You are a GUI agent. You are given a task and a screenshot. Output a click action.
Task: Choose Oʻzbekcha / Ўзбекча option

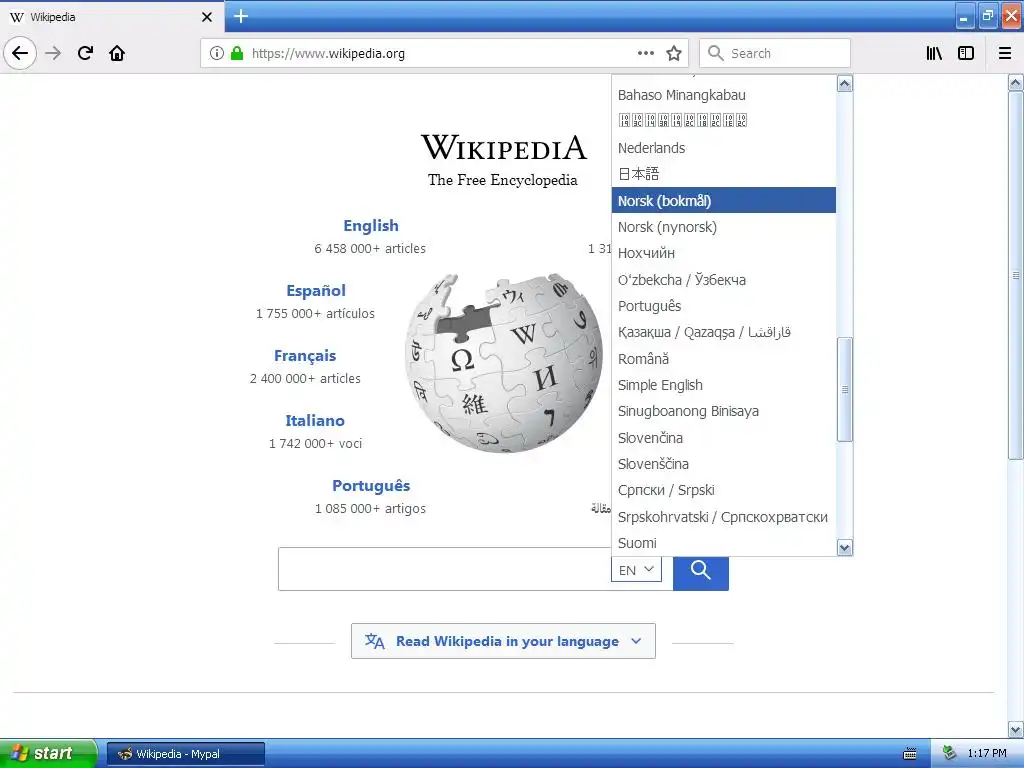click(724, 280)
